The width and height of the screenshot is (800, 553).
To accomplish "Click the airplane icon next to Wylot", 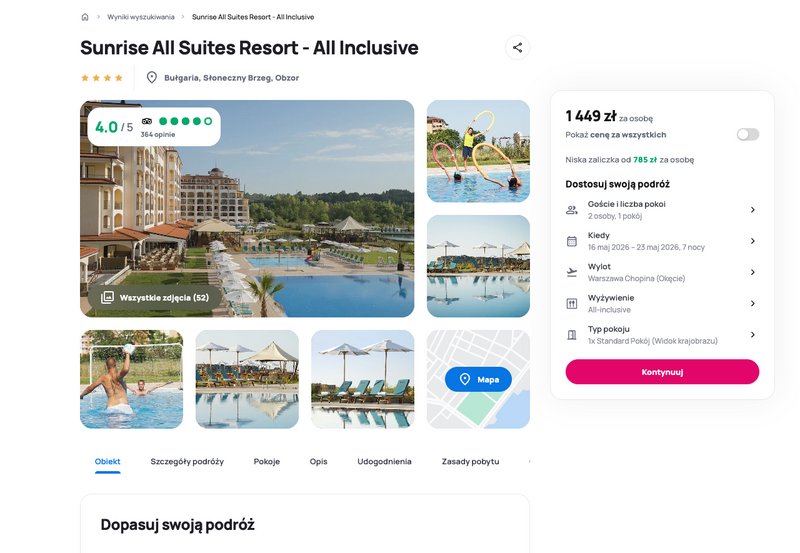I will pos(572,272).
